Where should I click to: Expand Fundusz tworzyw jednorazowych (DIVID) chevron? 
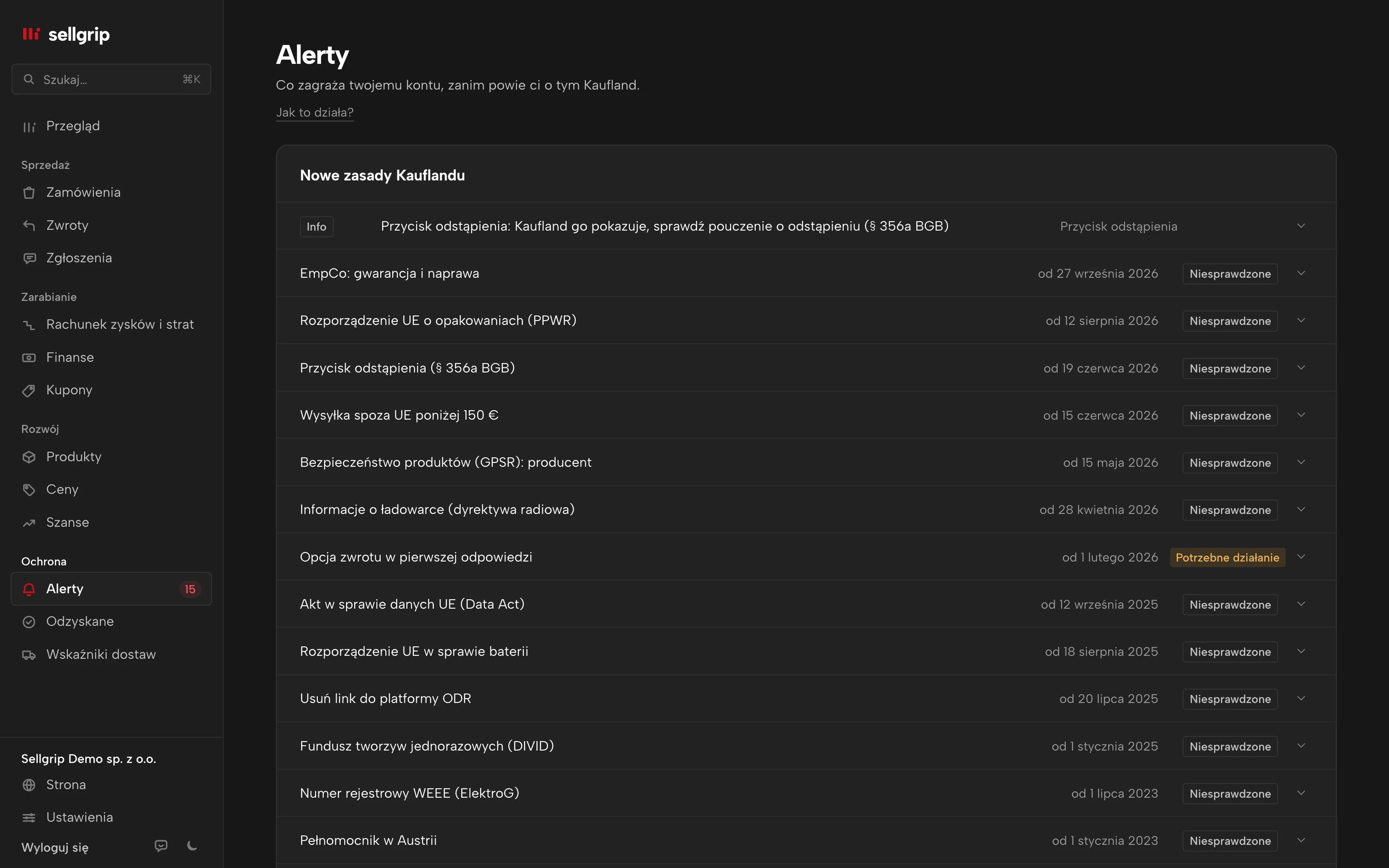pos(1301,746)
